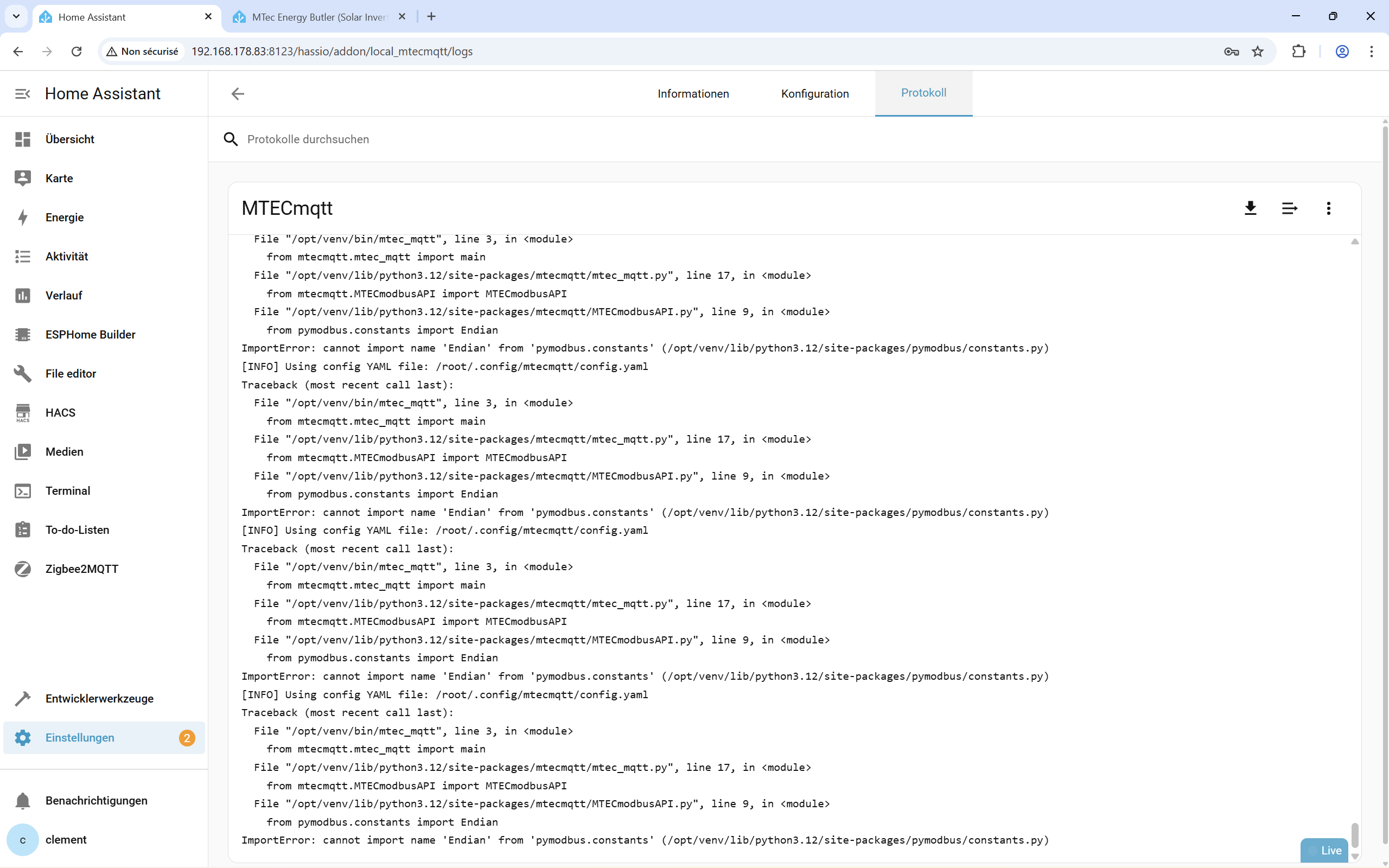1389x868 pixels.
Task: Click the Protokolle durchsuchen search field
Action: (x=517, y=139)
